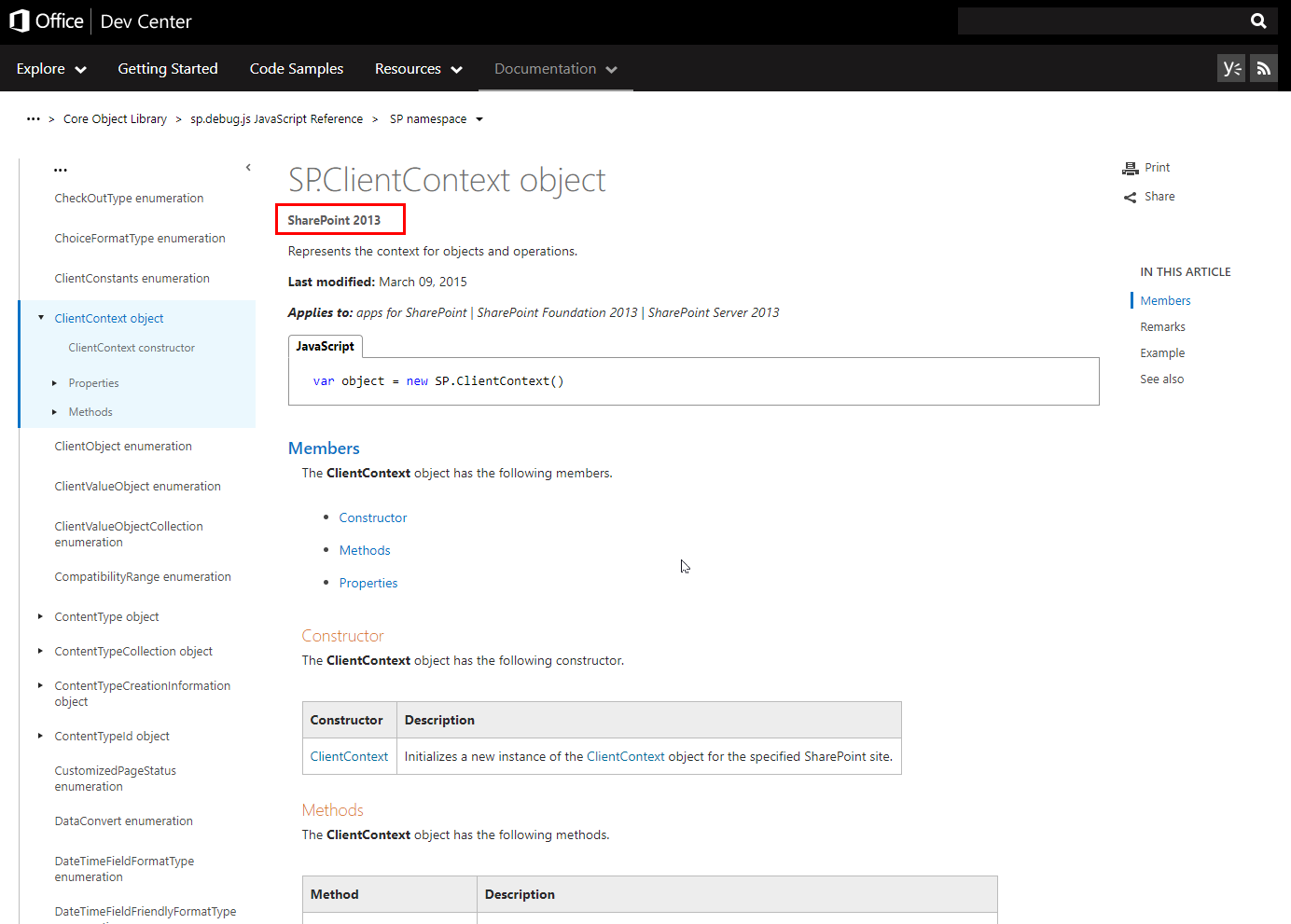1291x924 pixels.
Task: Open the Explore dropdown menu
Action: [x=51, y=69]
